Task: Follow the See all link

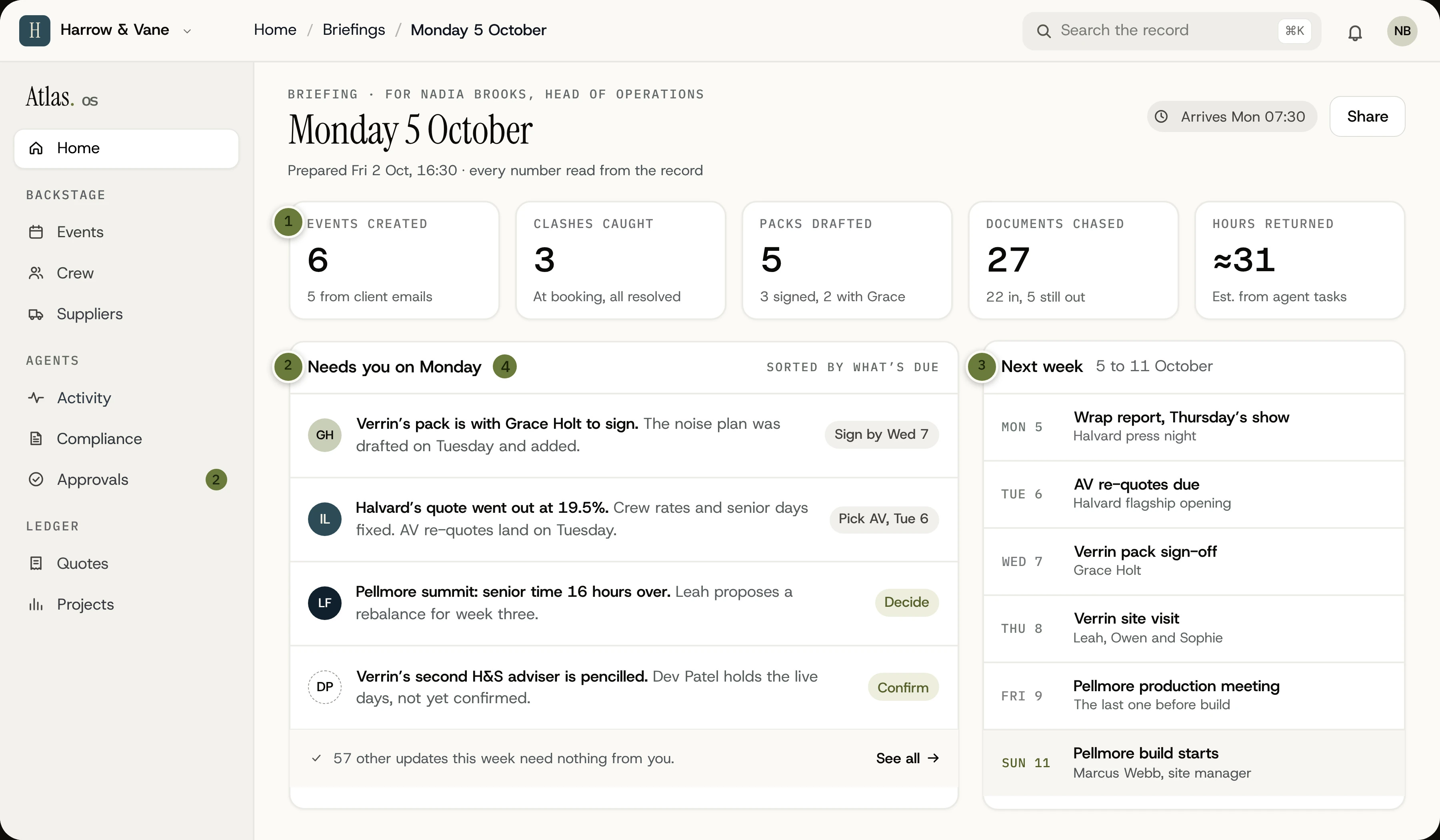Action: pos(908,758)
